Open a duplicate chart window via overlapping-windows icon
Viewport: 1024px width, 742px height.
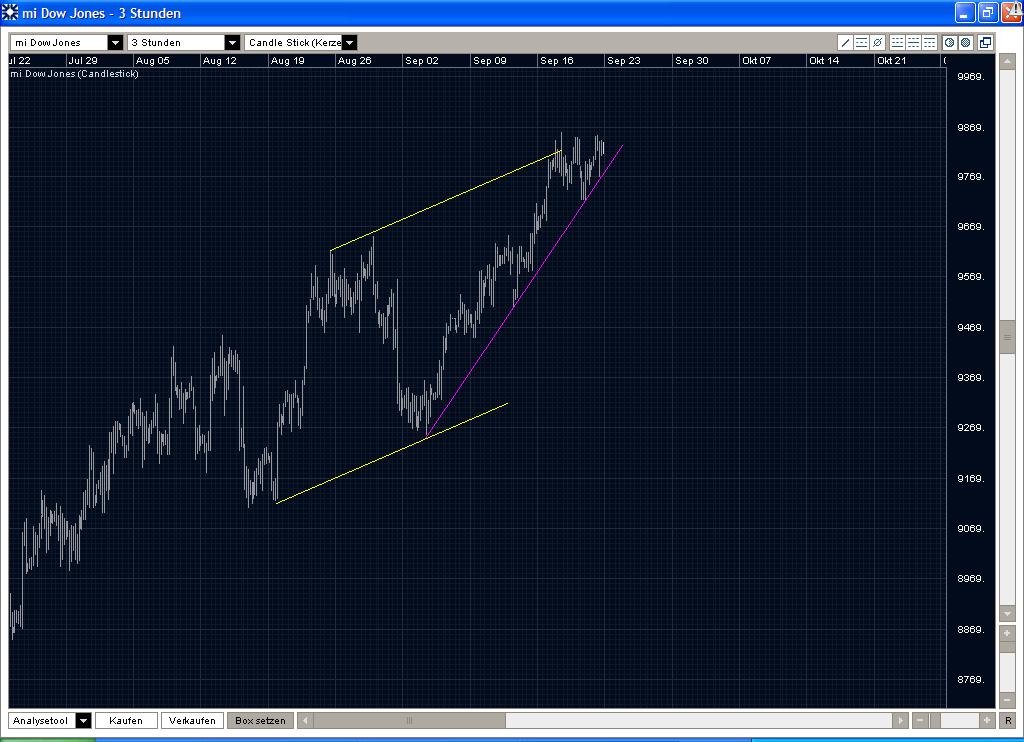click(984, 43)
